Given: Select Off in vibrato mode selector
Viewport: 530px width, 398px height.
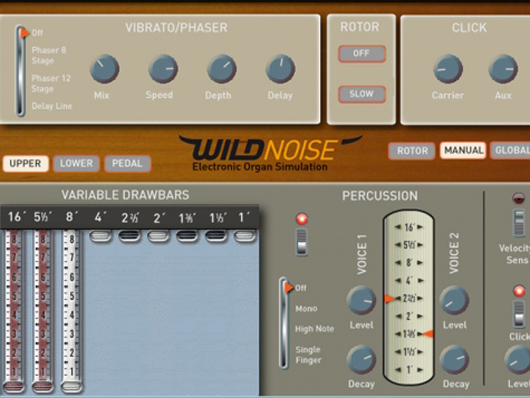Looking at the screenshot, I should tap(37, 33).
